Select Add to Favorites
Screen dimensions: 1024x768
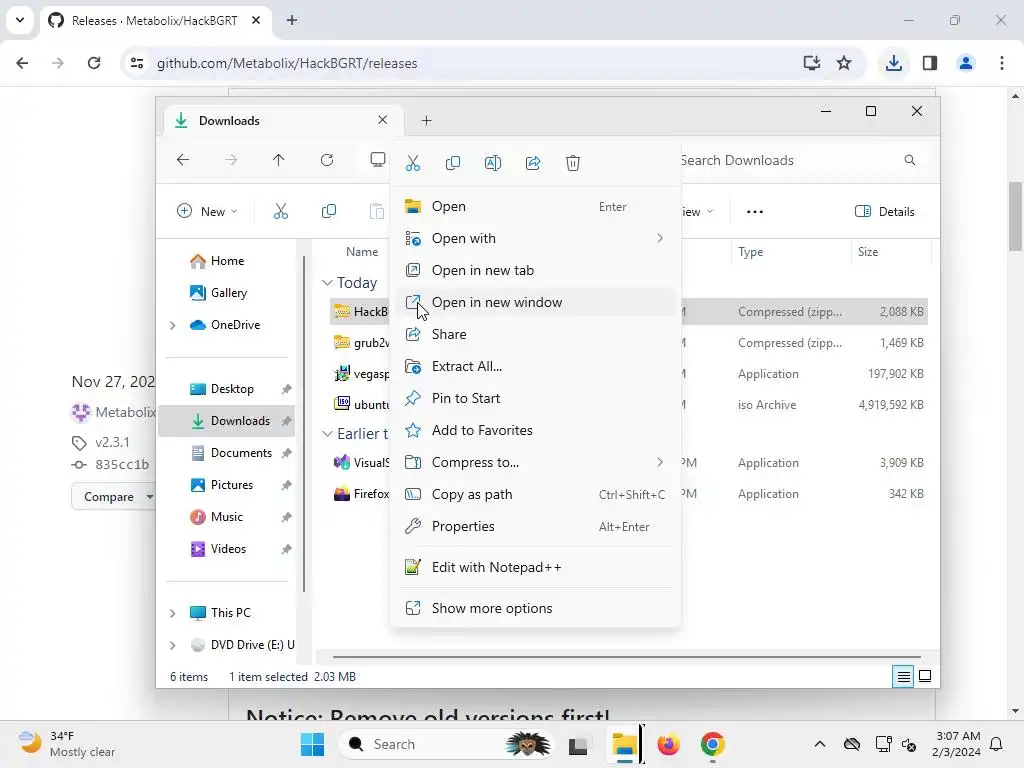535,430
